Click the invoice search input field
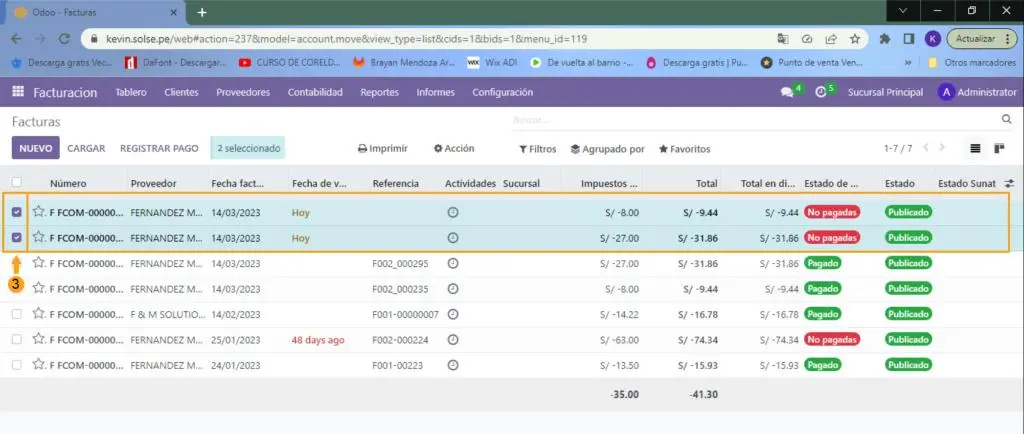Screen dimensions: 1024x434 (x=750, y=120)
